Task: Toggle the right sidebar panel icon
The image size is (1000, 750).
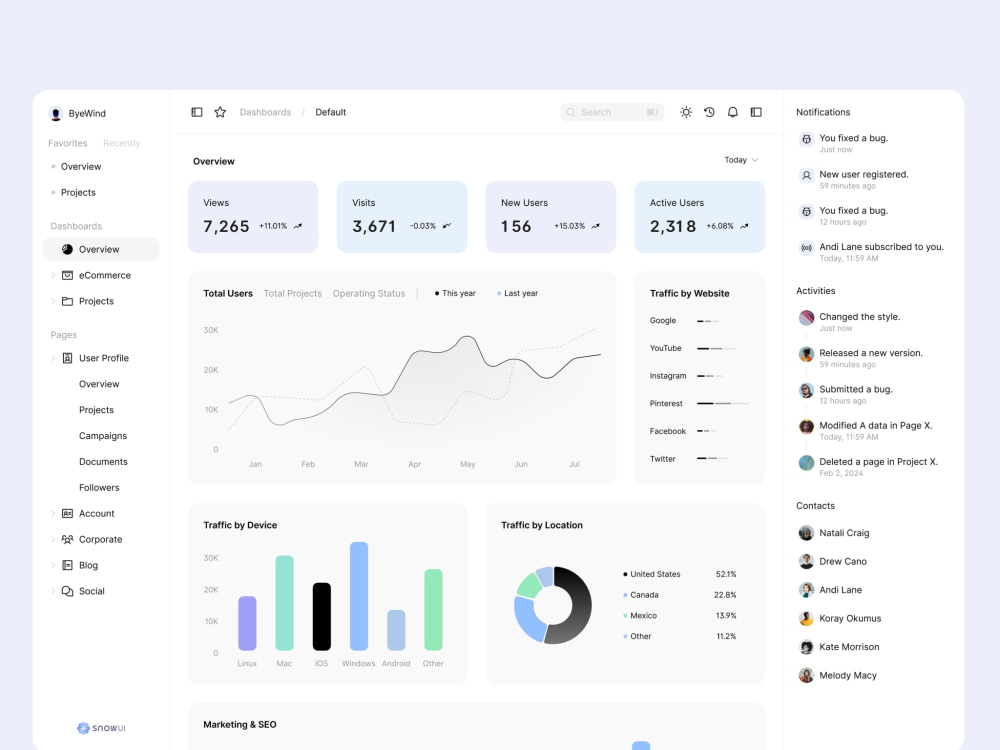Action: click(756, 112)
